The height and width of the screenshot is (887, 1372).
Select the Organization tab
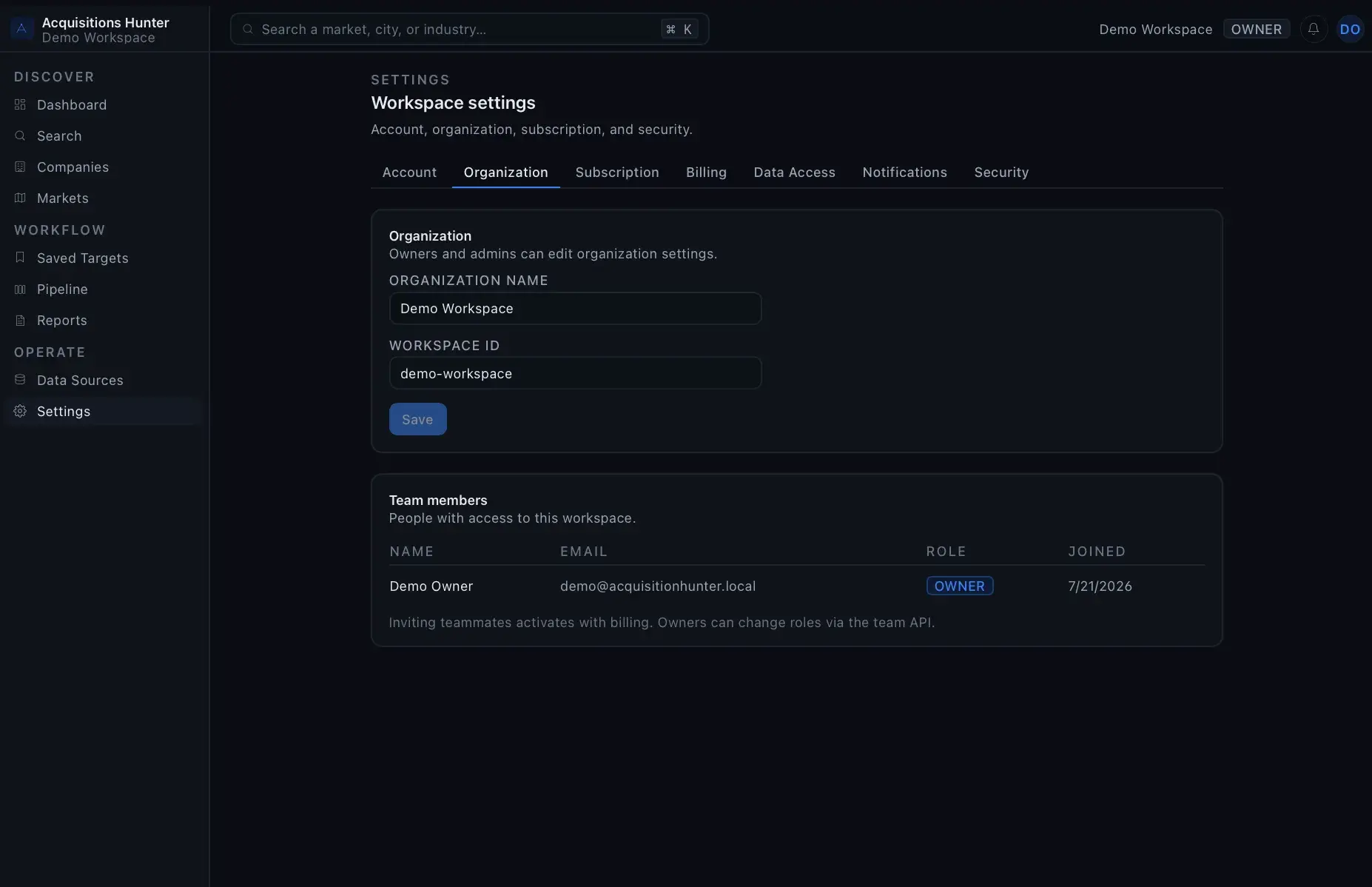coord(505,172)
